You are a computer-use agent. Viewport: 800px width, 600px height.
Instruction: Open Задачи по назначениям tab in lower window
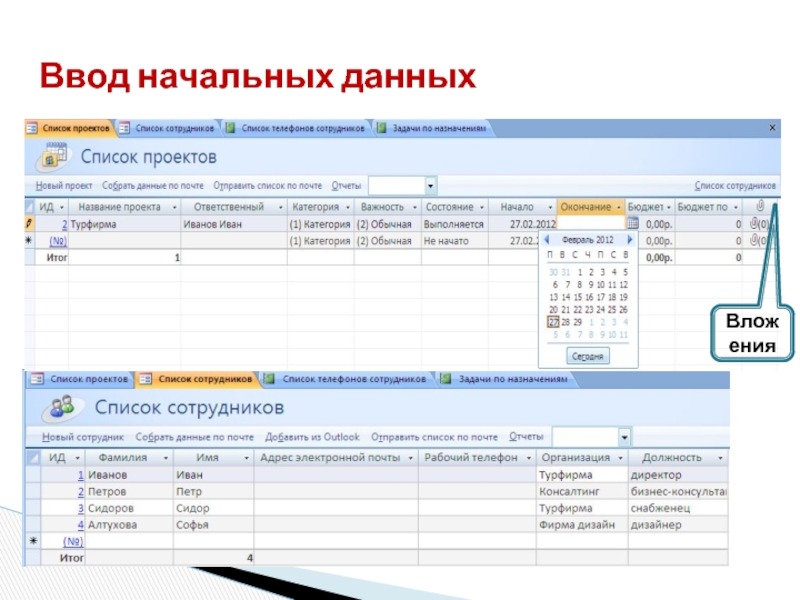(513, 380)
